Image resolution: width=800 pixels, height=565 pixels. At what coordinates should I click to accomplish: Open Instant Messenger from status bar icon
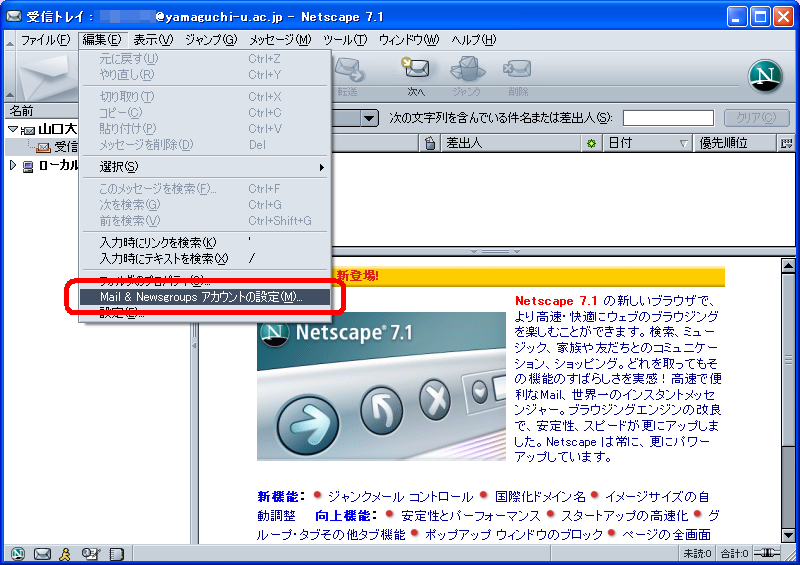tap(65, 553)
